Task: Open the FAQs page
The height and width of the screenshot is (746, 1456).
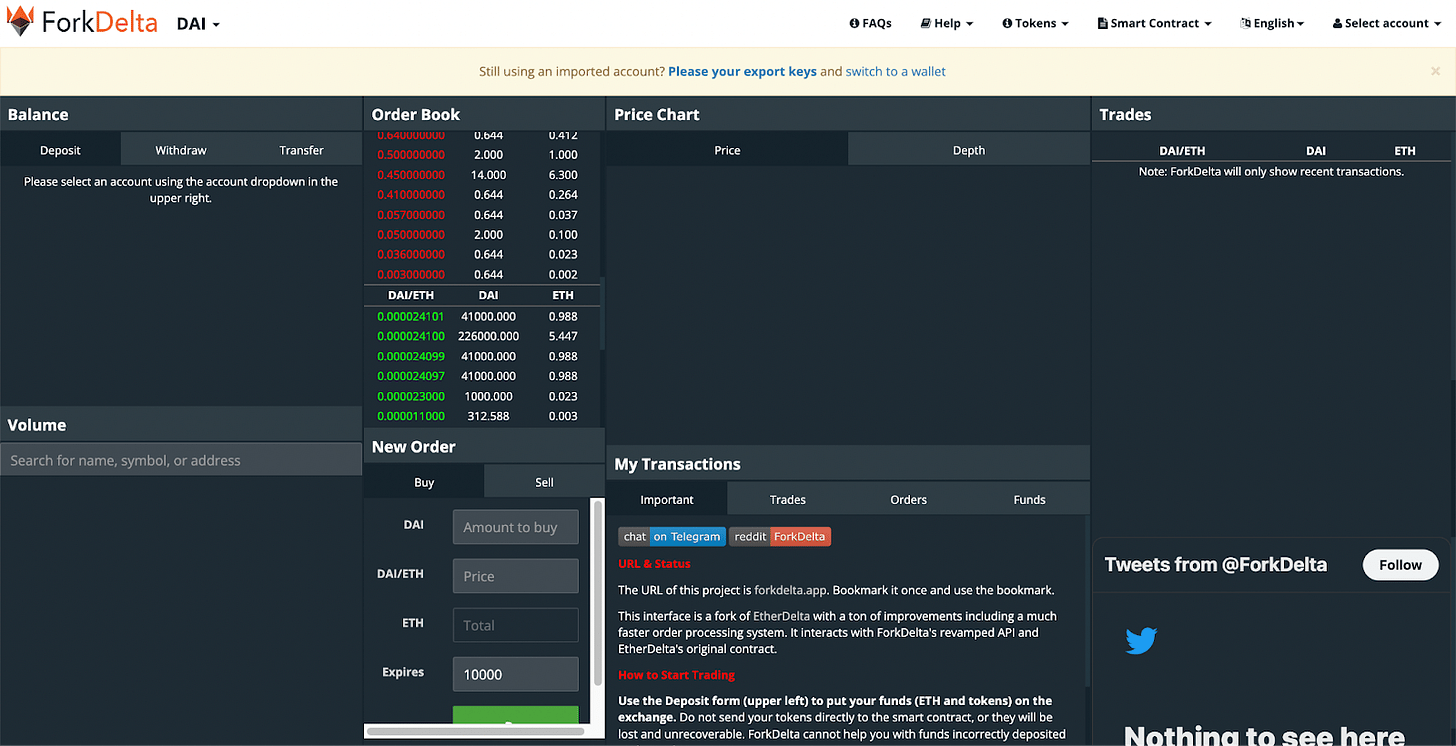Action: click(x=870, y=23)
